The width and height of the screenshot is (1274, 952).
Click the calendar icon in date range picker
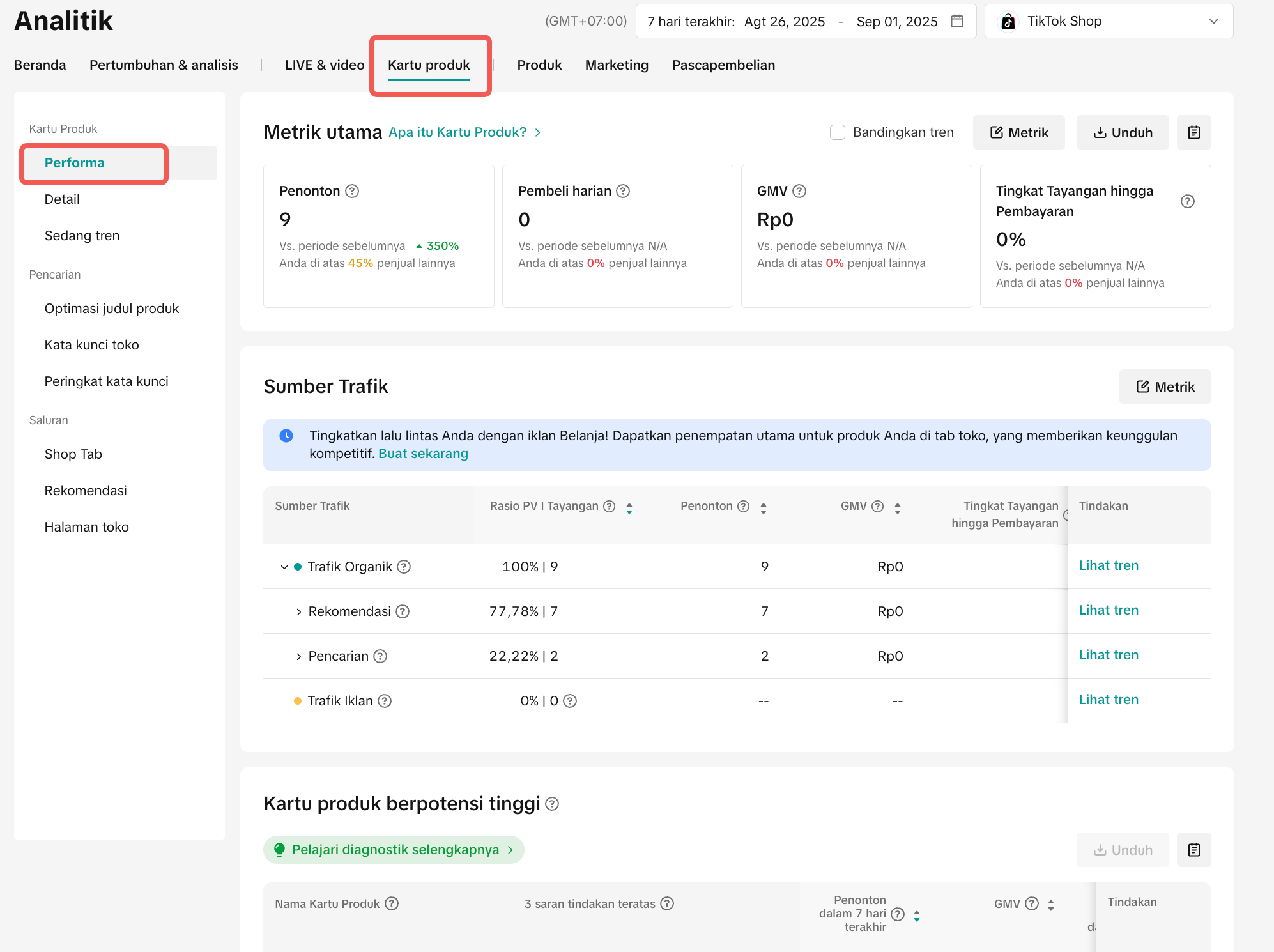pos(957,21)
